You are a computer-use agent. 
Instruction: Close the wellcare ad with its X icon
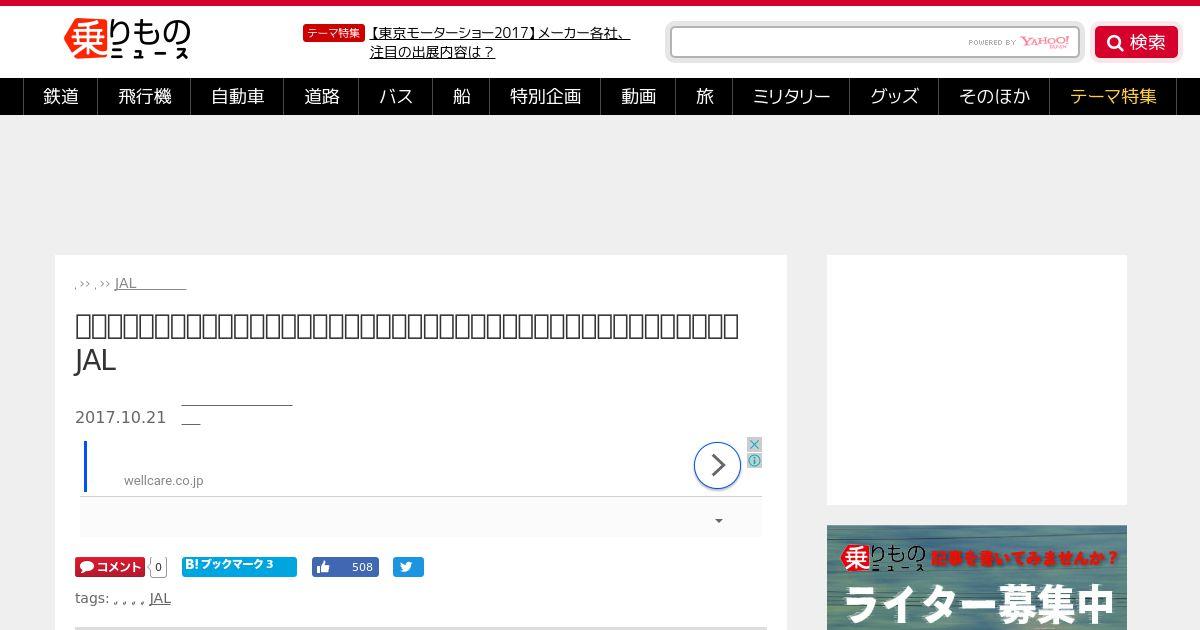[x=755, y=444]
